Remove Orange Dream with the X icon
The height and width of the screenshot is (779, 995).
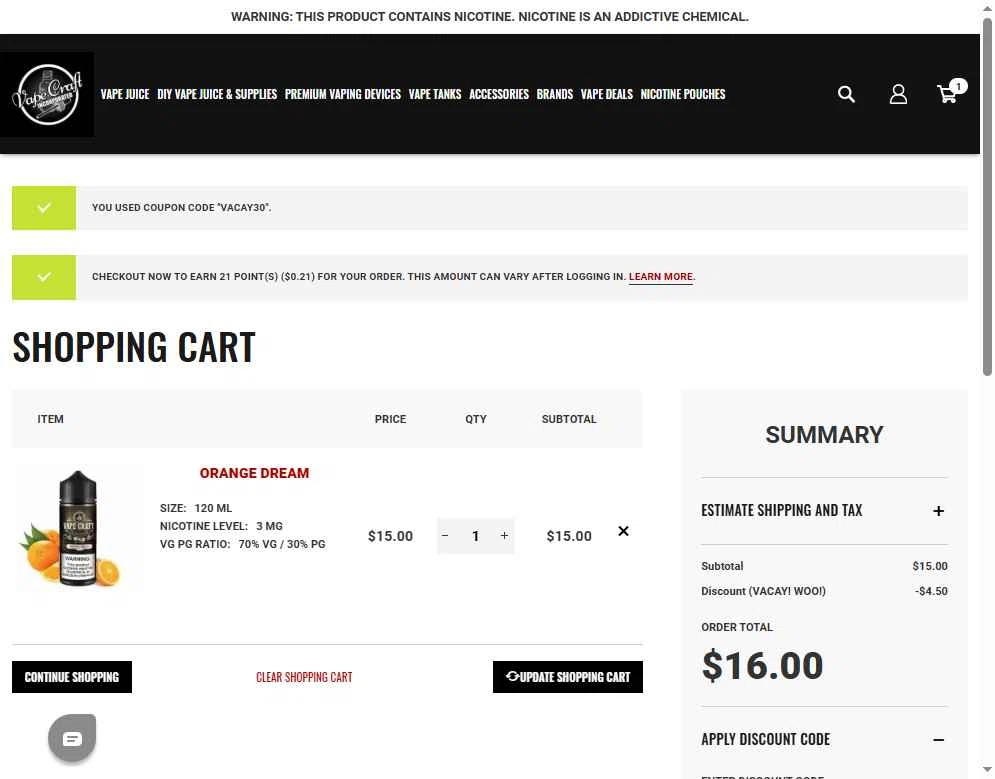(623, 531)
